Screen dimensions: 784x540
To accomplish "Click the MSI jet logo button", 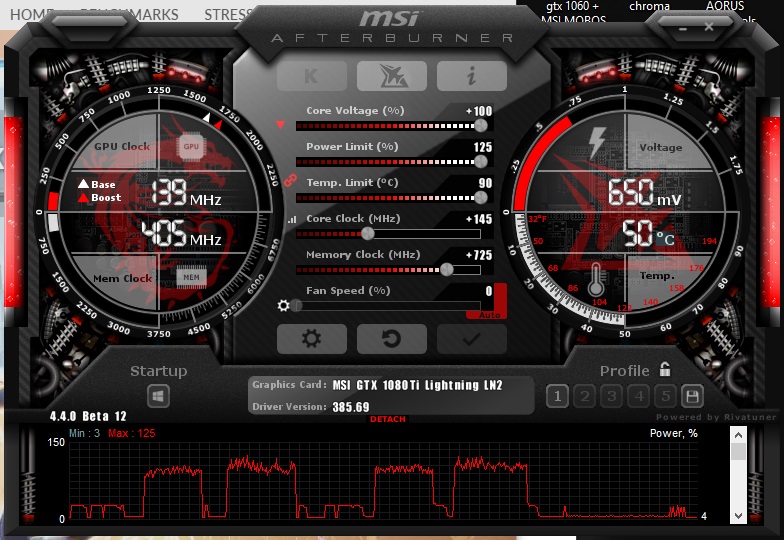I will 392,76.
